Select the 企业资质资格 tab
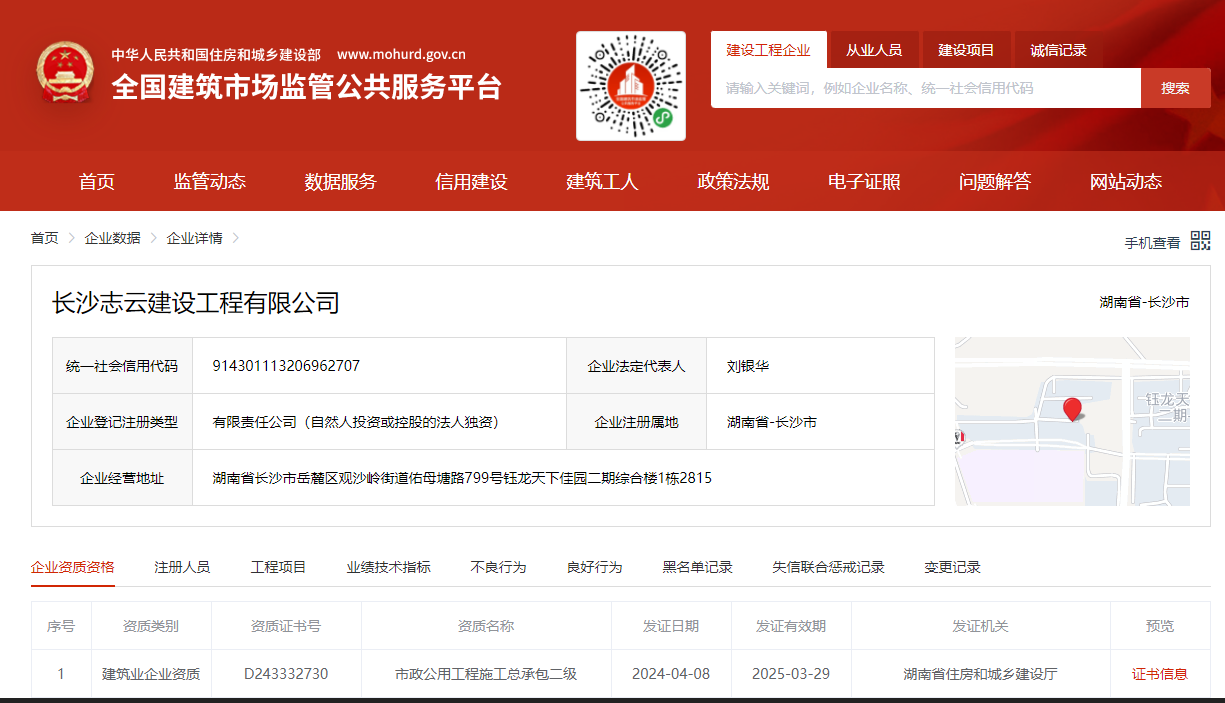The image size is (1225, 703). point(72,567)
